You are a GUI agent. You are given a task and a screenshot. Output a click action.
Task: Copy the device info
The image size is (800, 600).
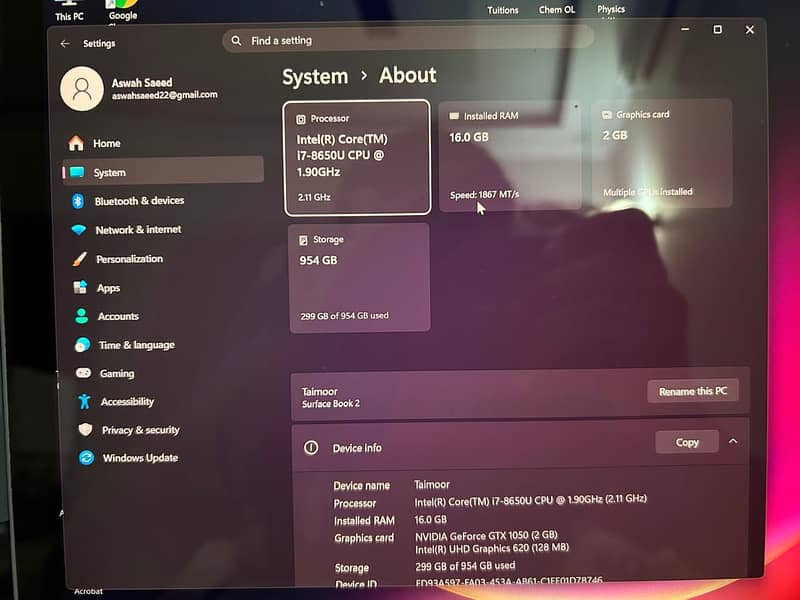(687, 442)
